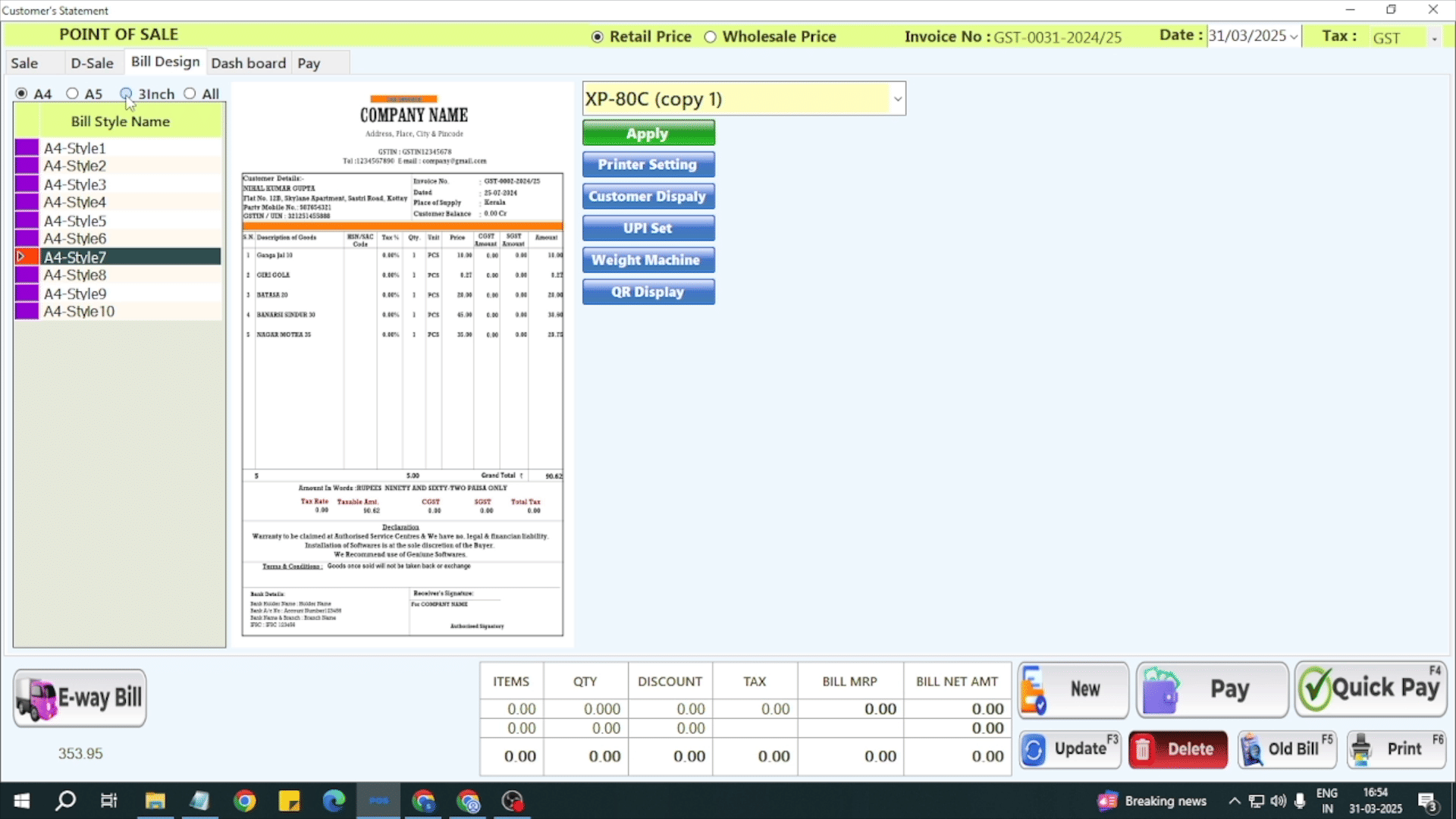
Task: Click the Update refresh icon
Action: pos(1034,750)
